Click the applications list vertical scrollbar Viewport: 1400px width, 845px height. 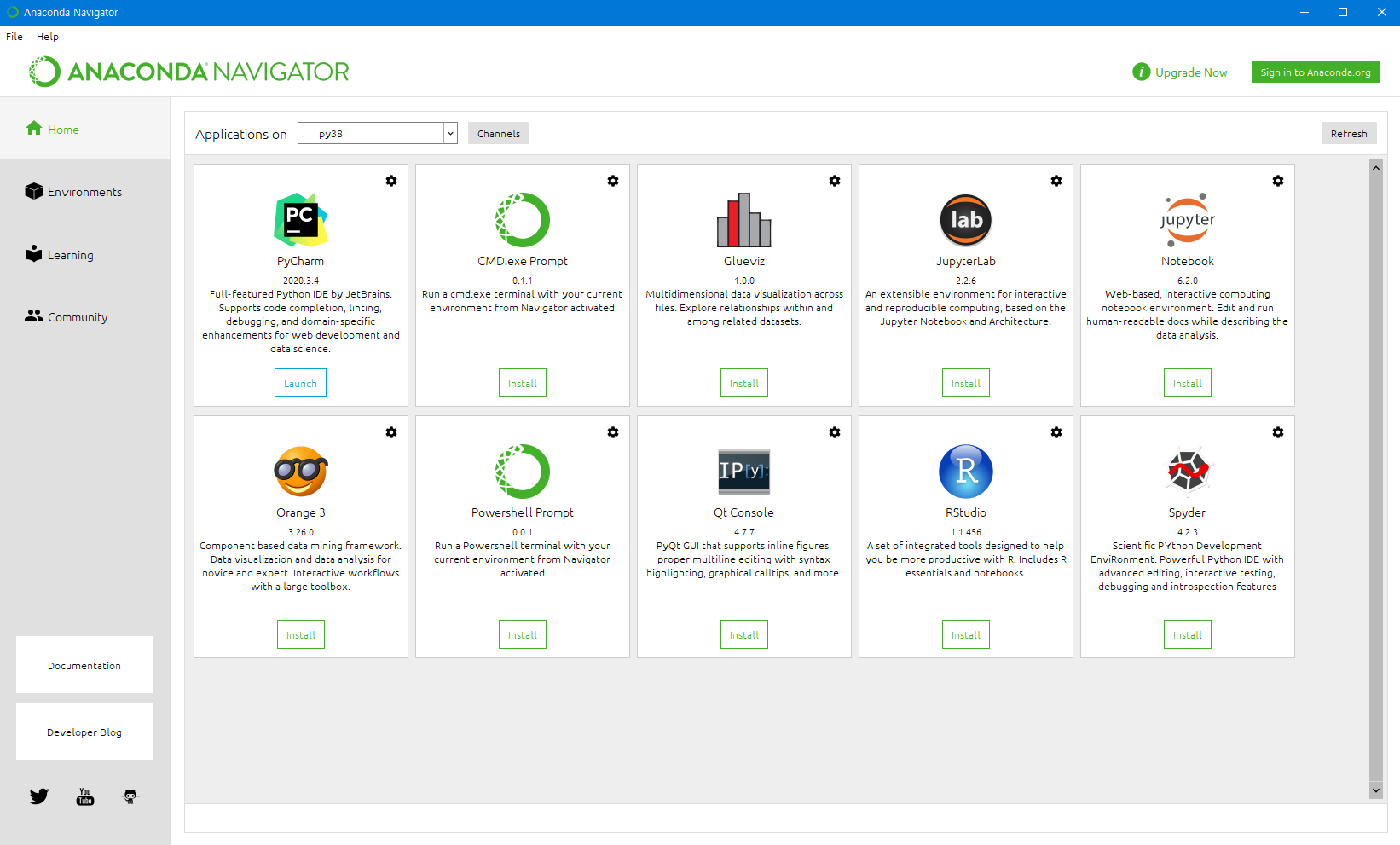(x=1376, y=477)
